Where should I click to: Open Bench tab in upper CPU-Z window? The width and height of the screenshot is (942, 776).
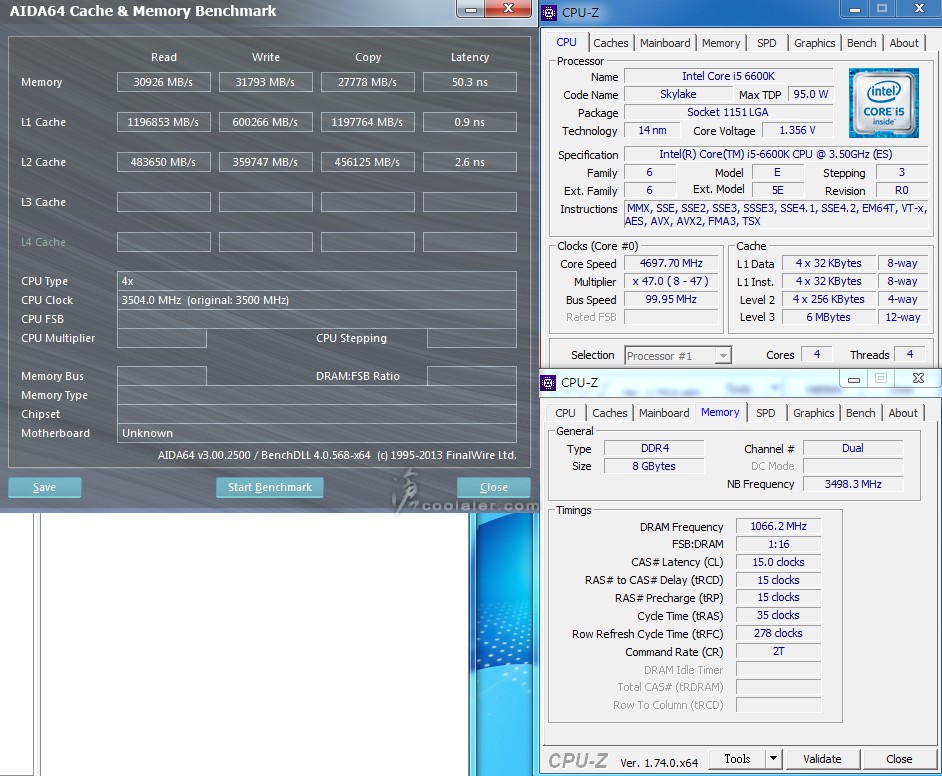click(x=861, y=43)
